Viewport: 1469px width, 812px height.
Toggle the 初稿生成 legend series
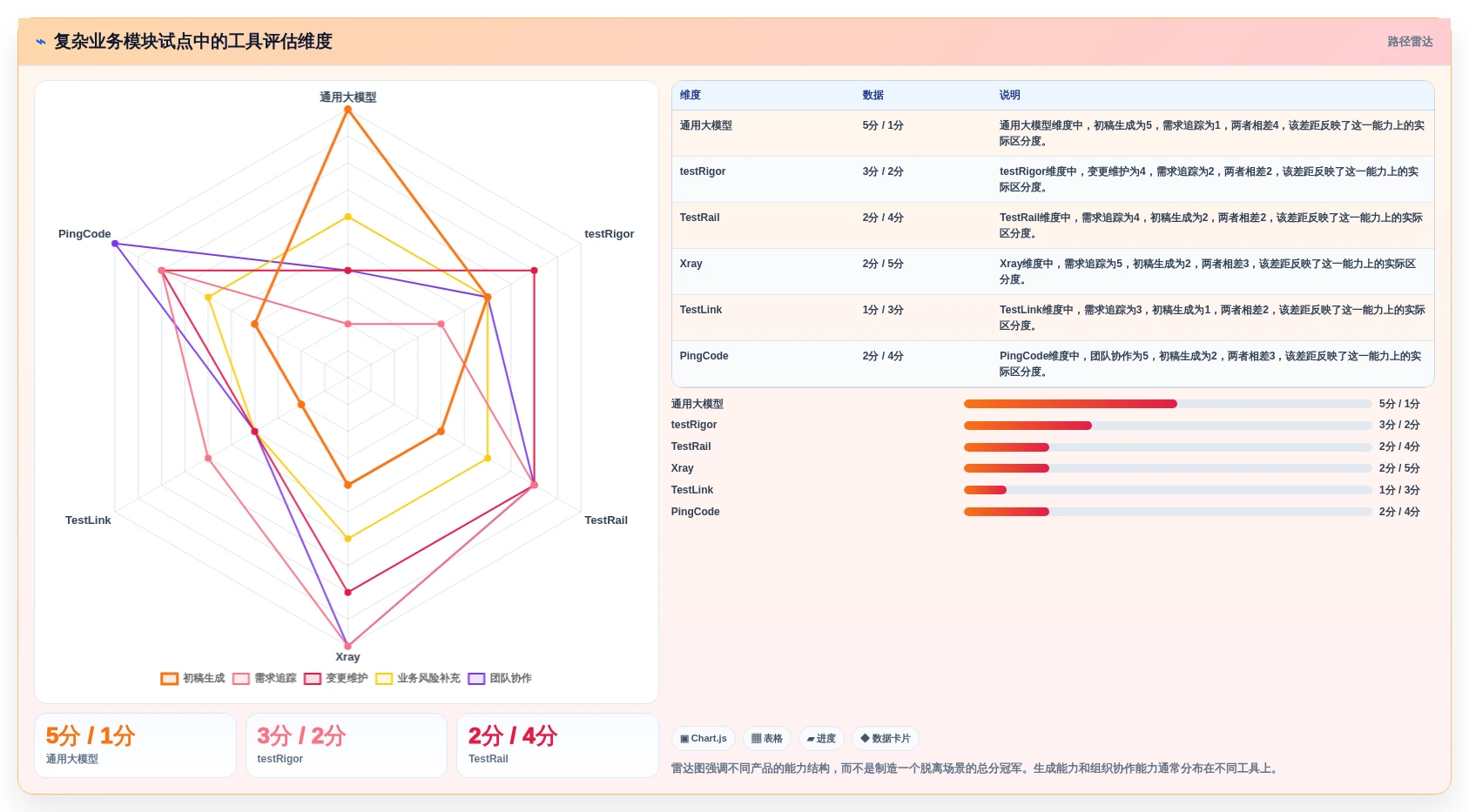coord(193,678)
